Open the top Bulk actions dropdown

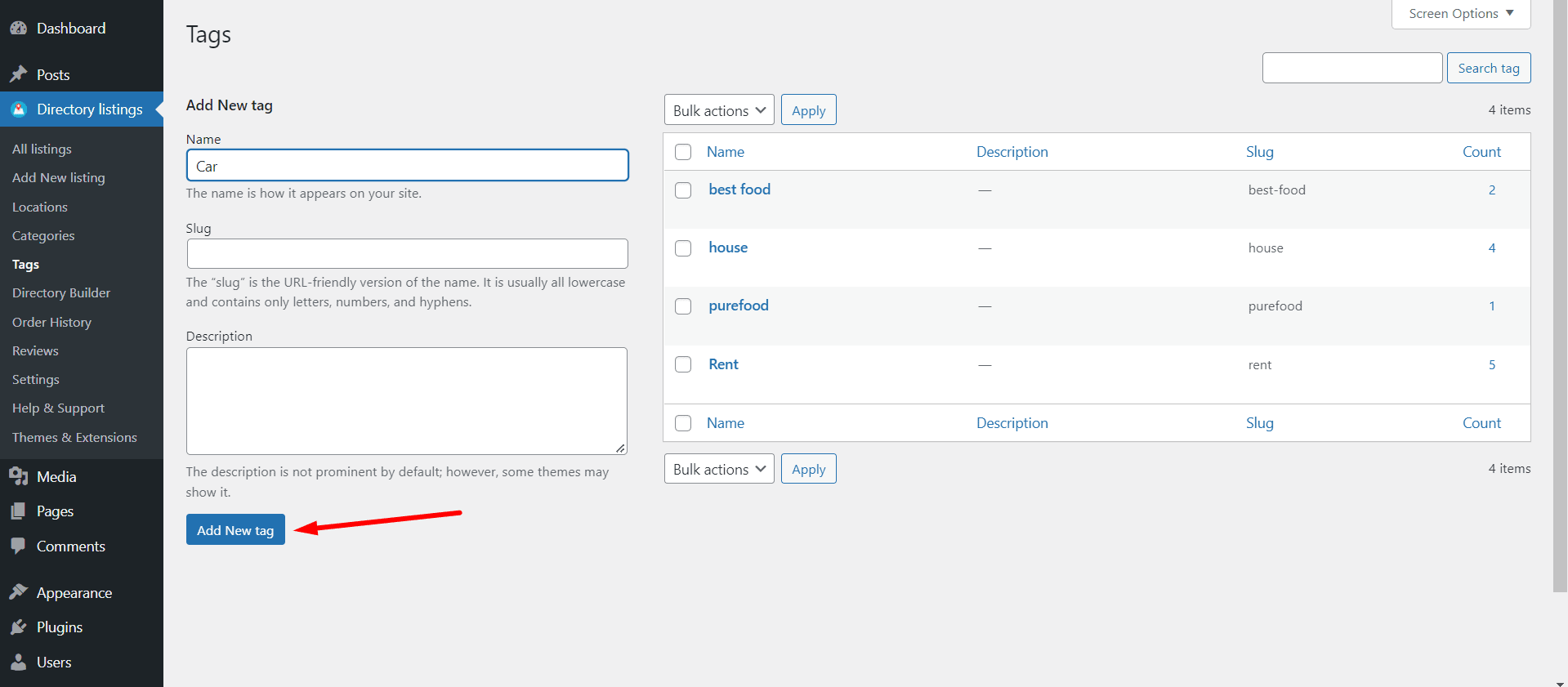click(719, 110)
